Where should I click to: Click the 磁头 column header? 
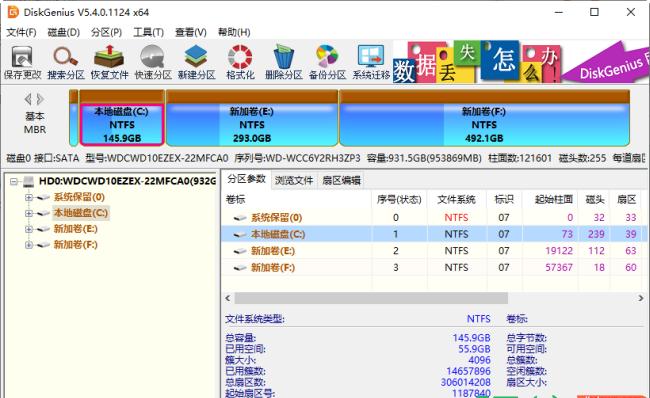click(594, 199)
